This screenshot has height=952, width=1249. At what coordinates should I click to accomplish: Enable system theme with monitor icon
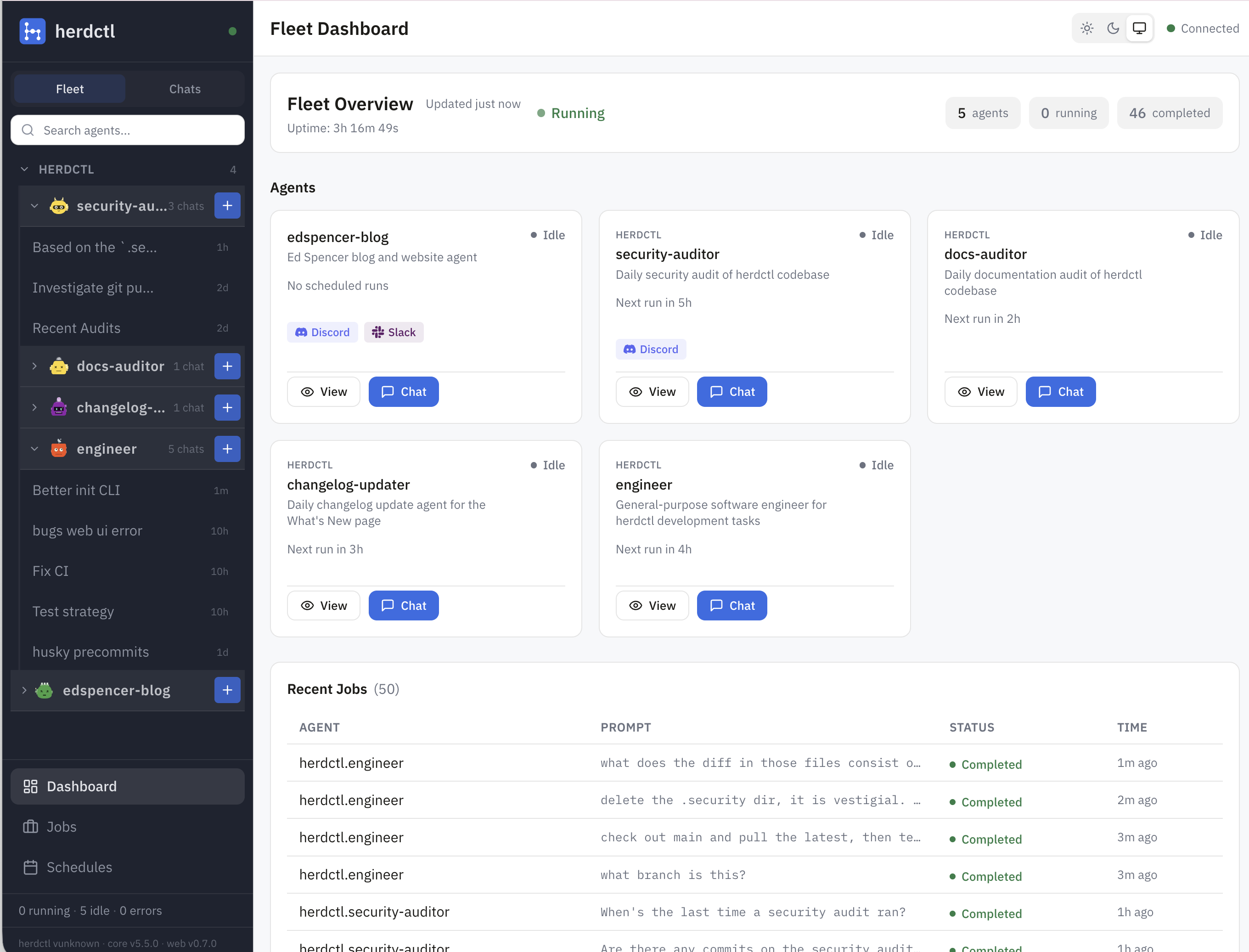1139,28
